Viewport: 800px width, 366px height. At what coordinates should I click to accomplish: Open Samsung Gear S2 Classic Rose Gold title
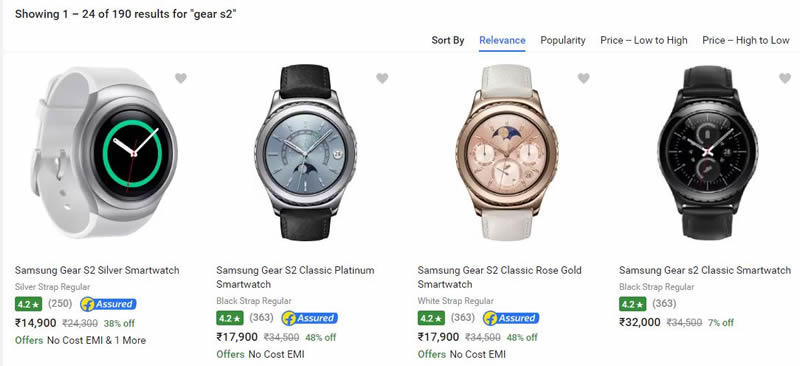coord(499,277)
